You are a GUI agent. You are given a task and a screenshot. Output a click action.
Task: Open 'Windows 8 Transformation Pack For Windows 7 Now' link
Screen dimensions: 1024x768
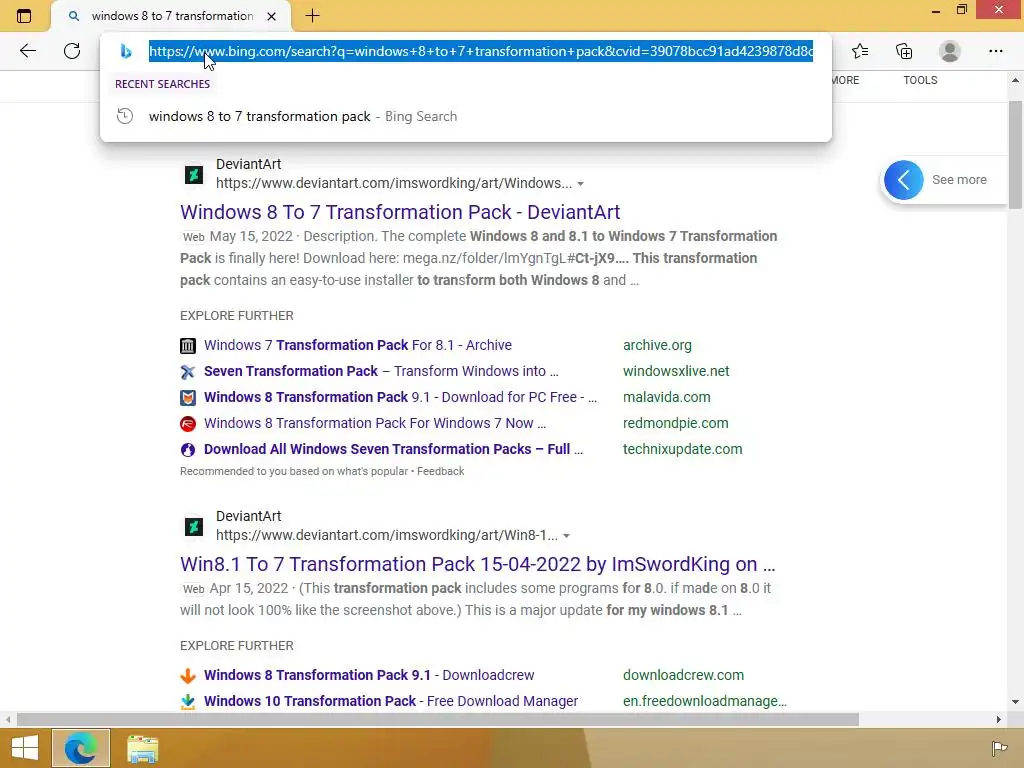(374, 423)
